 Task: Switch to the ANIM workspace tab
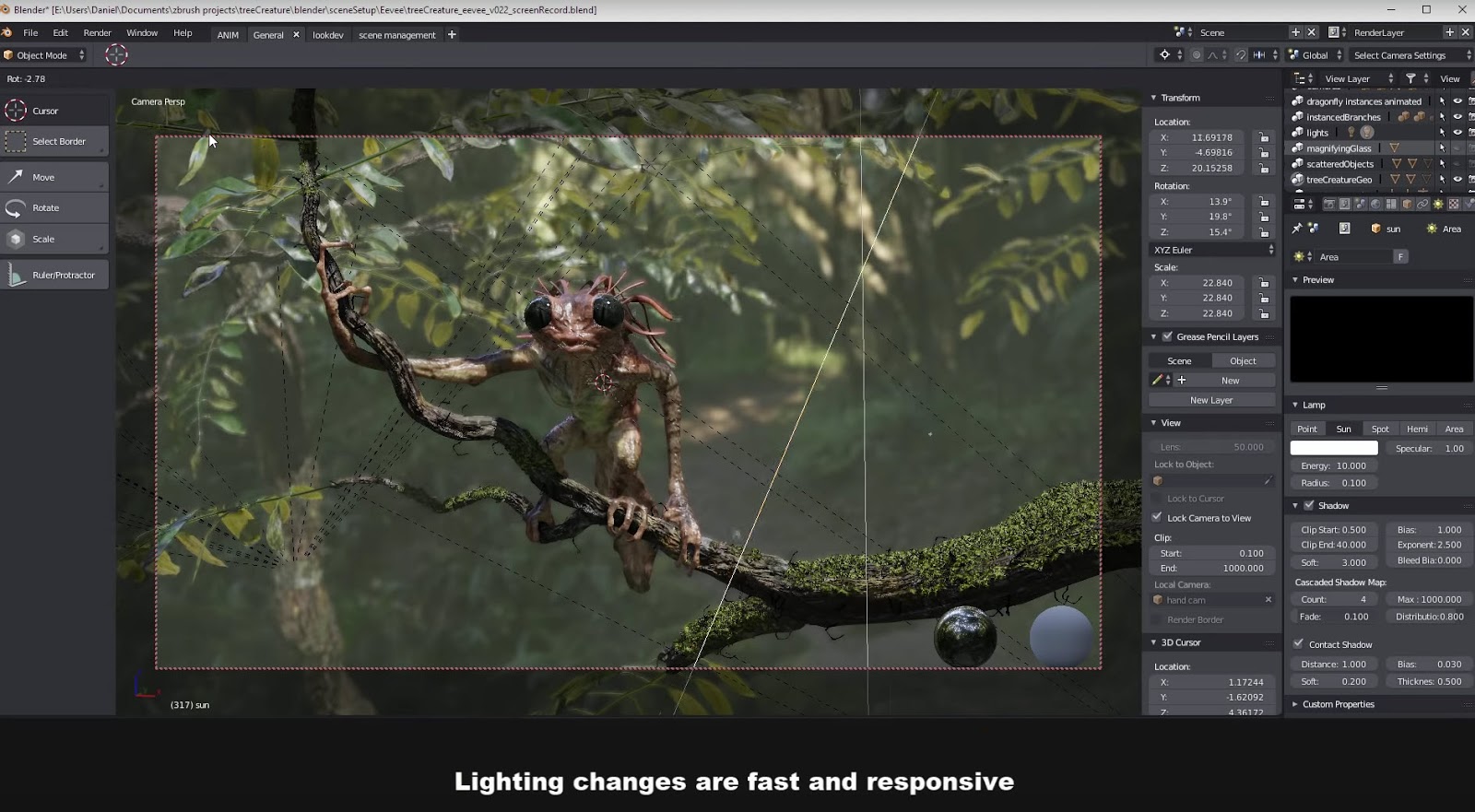(228, 35)
